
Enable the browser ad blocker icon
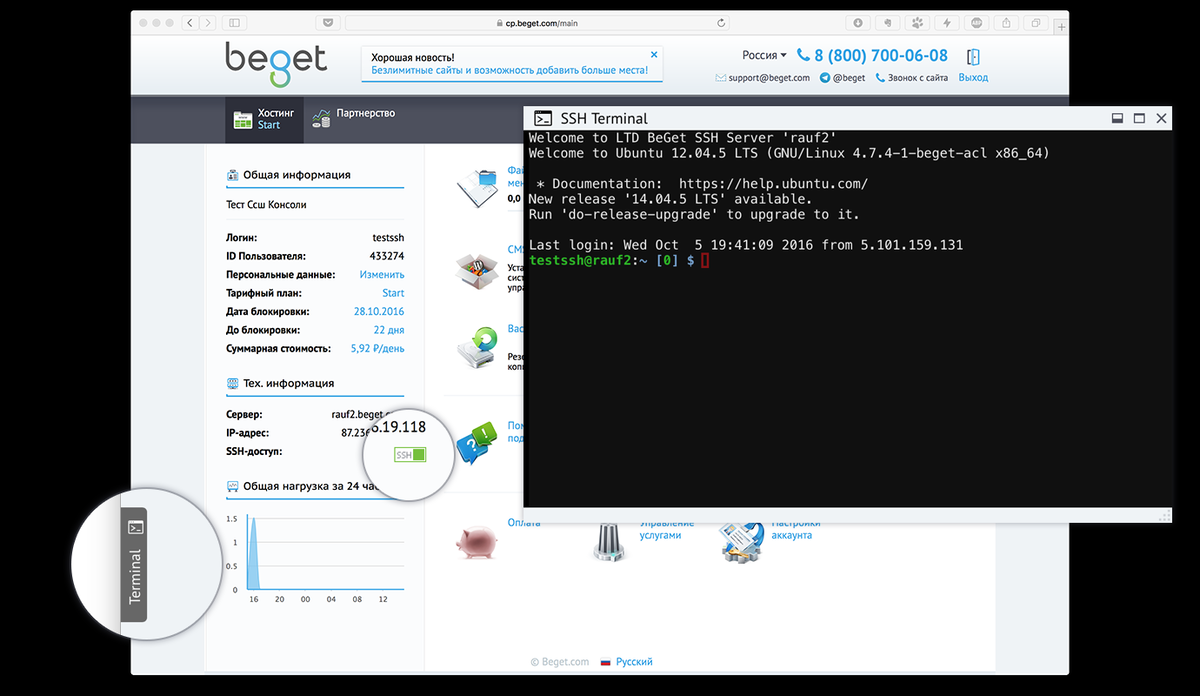(x=975, y=22)
